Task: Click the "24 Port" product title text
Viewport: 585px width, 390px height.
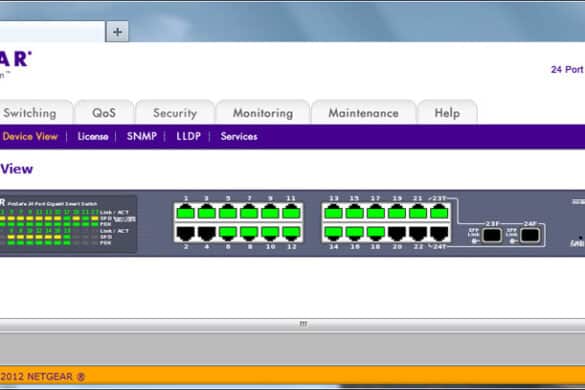Action: click(x=567, y=70)
